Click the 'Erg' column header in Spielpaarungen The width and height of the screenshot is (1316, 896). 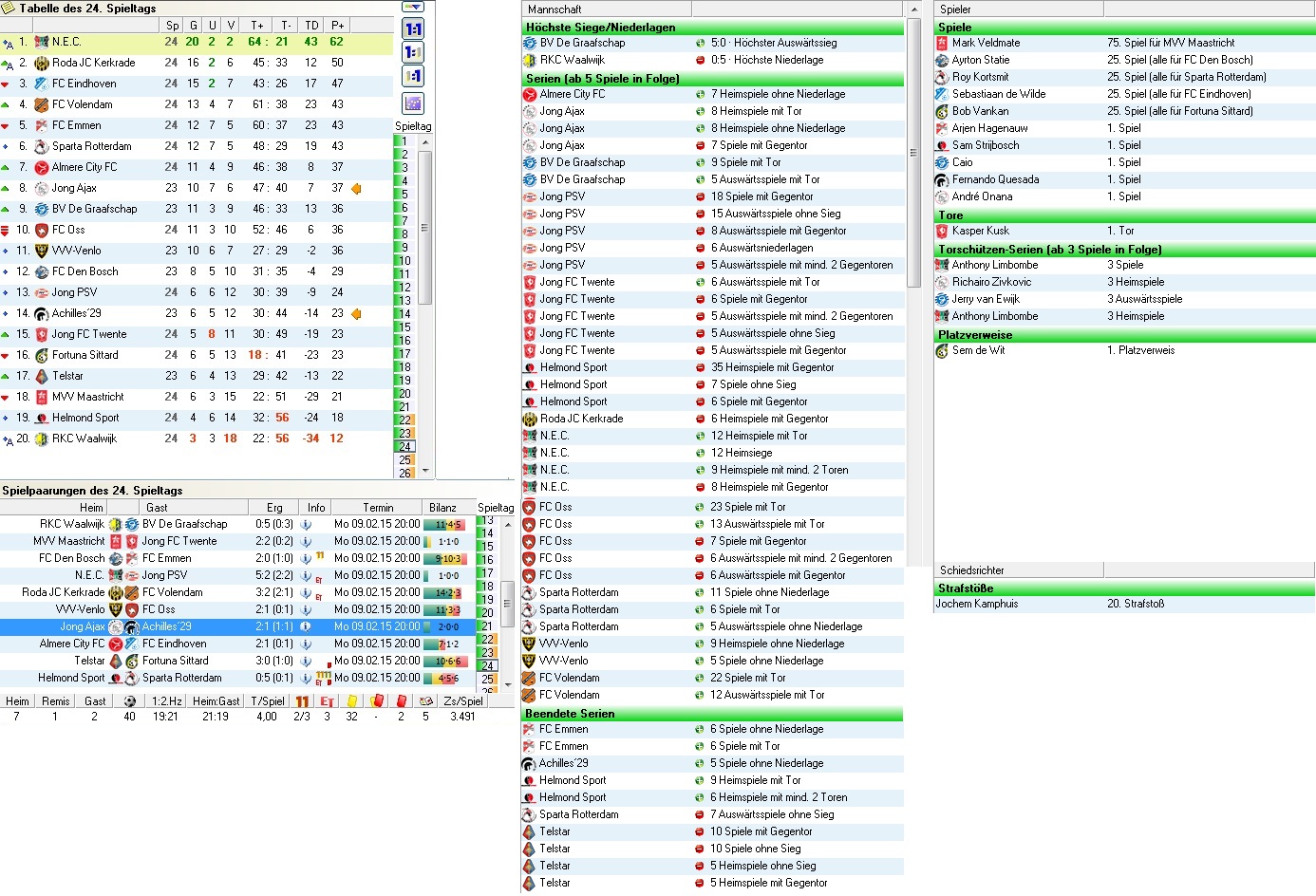click(274, 508)
